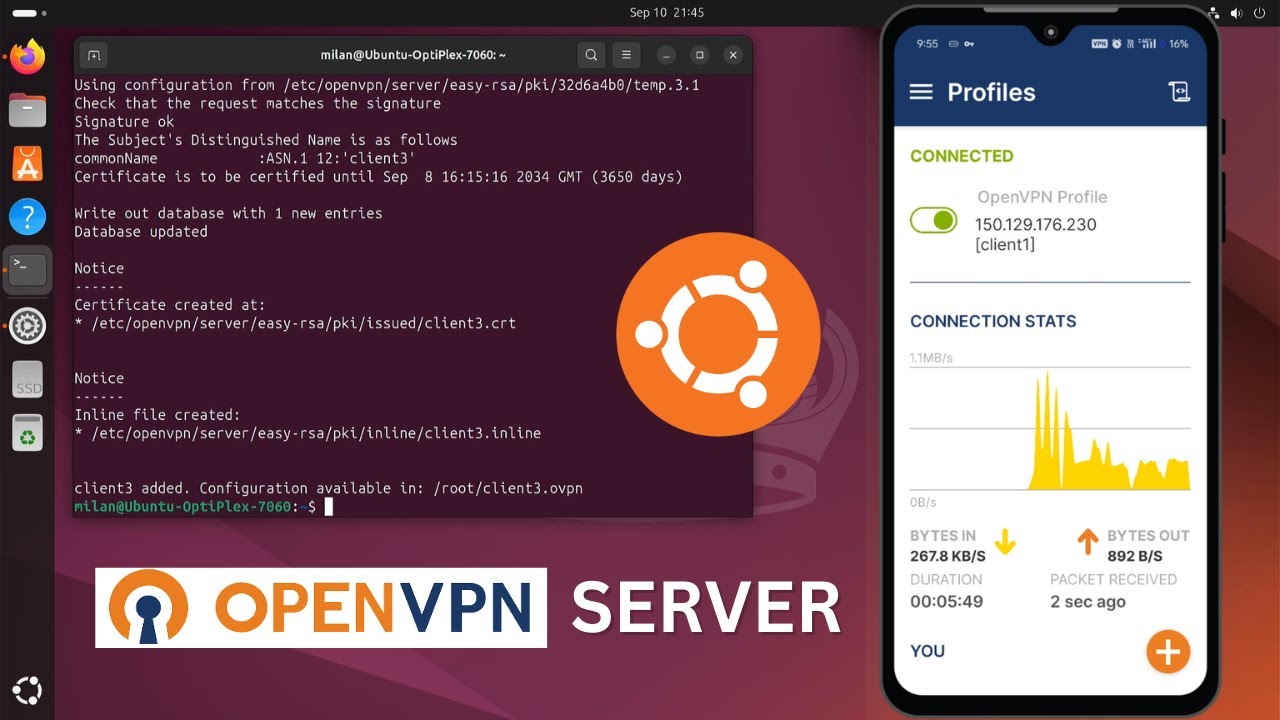Click the 'Database updated' line
This screenshot has height=720, width=1280.
pos(141,232)
